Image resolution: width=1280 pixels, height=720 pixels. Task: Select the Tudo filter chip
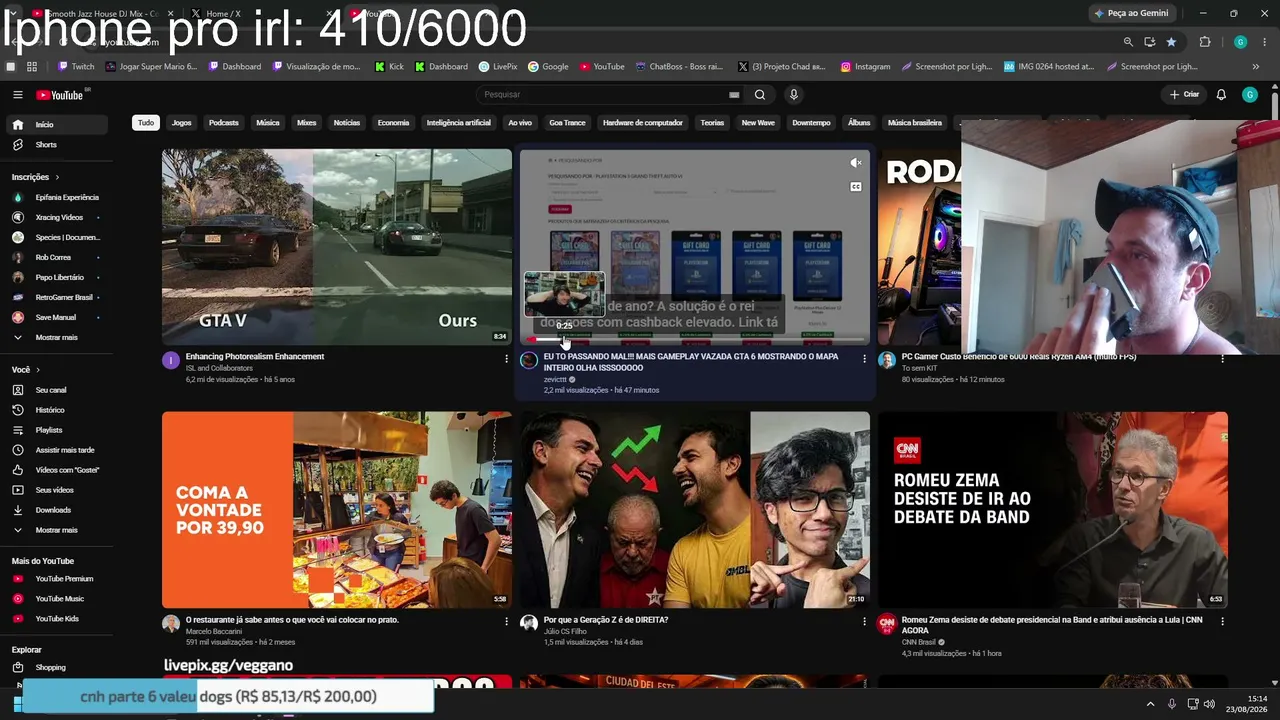(x=146, y=123)
